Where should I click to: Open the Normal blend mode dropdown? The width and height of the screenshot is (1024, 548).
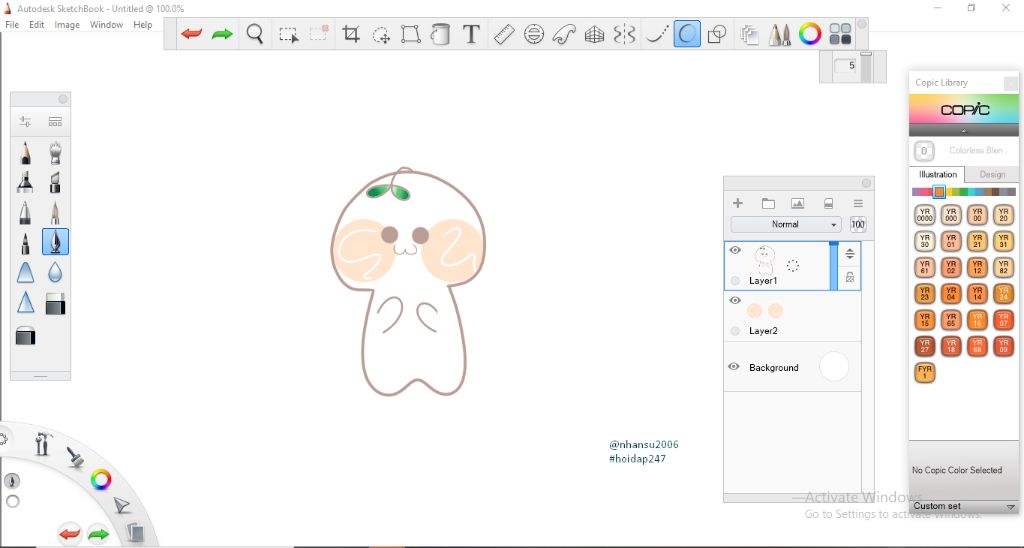click(x=785, y=225)
